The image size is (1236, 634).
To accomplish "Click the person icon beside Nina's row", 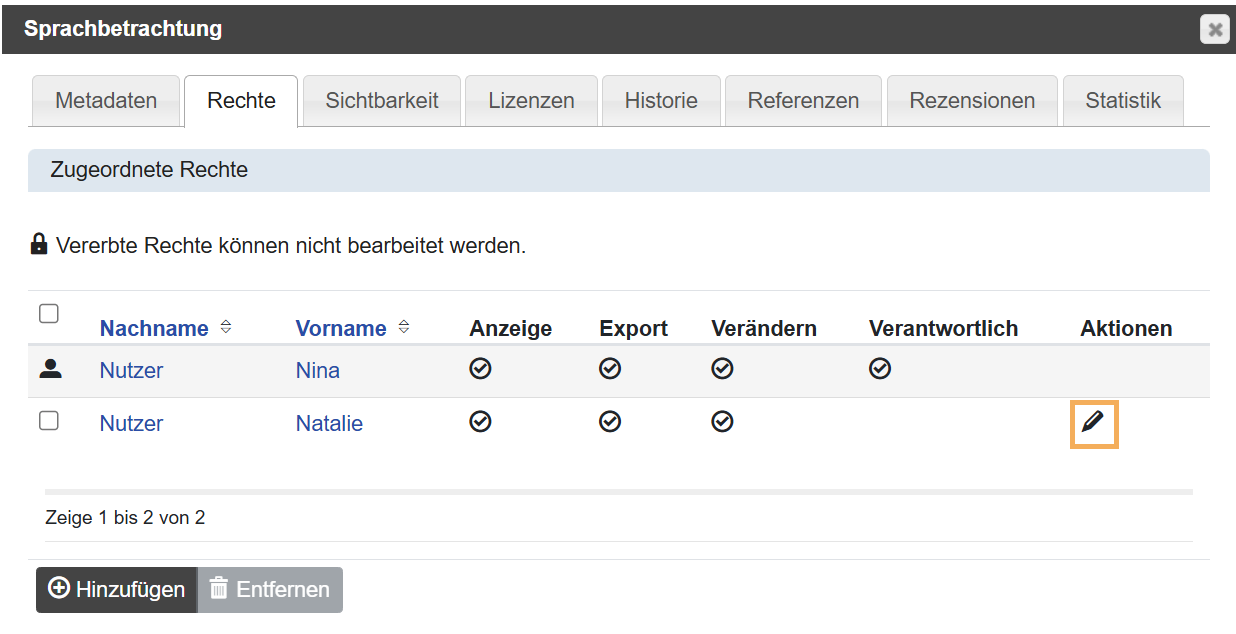I will coord(49,369).
